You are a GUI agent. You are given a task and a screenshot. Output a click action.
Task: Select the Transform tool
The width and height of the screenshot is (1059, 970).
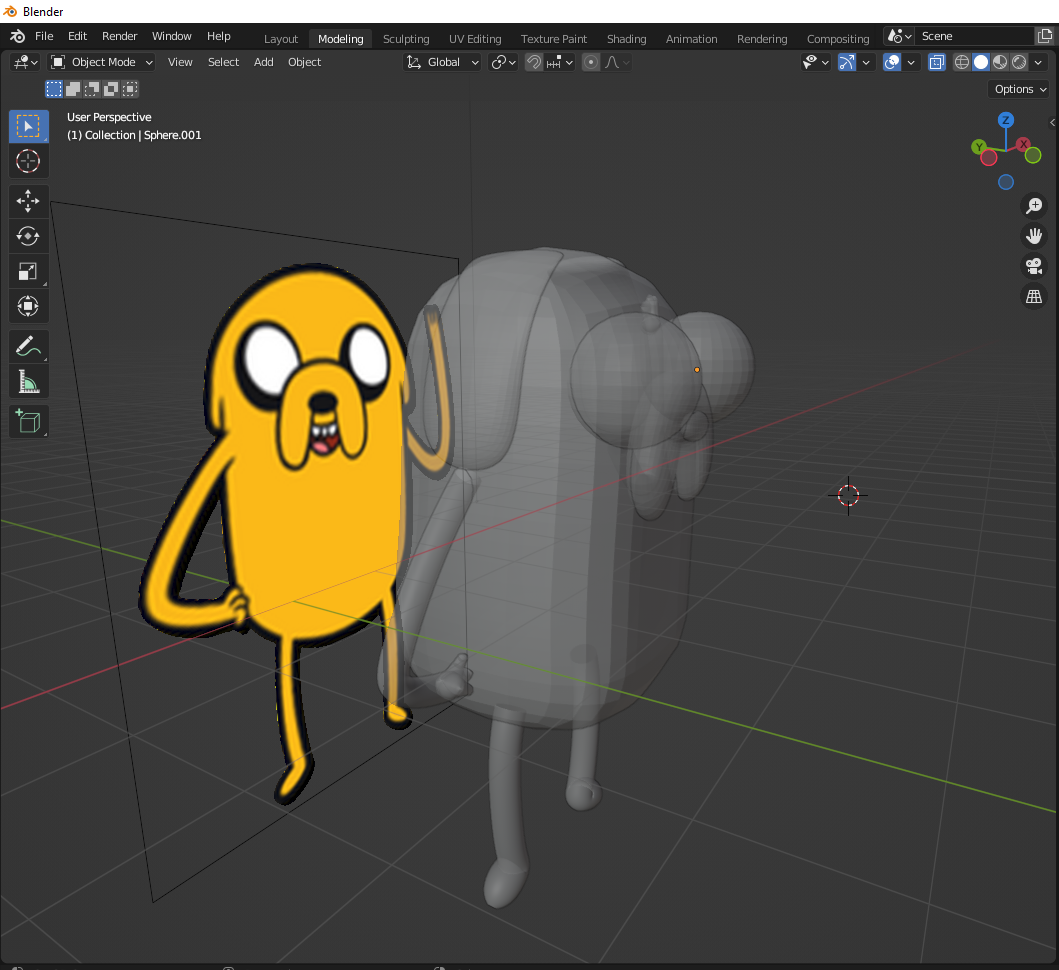(x=28, y=307)
